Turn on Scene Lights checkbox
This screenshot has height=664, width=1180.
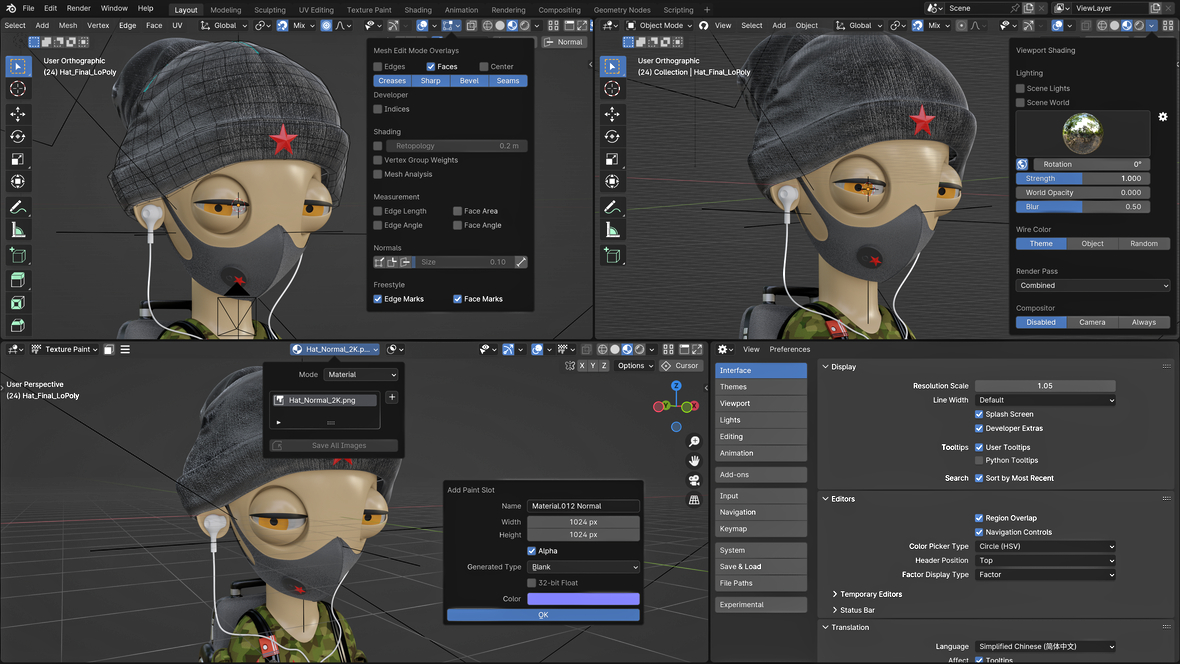click(x=1021, y=88)
